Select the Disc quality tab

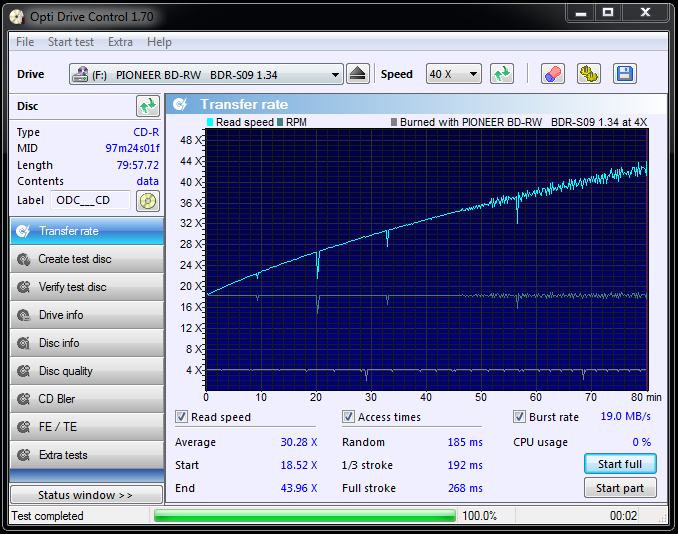tap(87, 371)
